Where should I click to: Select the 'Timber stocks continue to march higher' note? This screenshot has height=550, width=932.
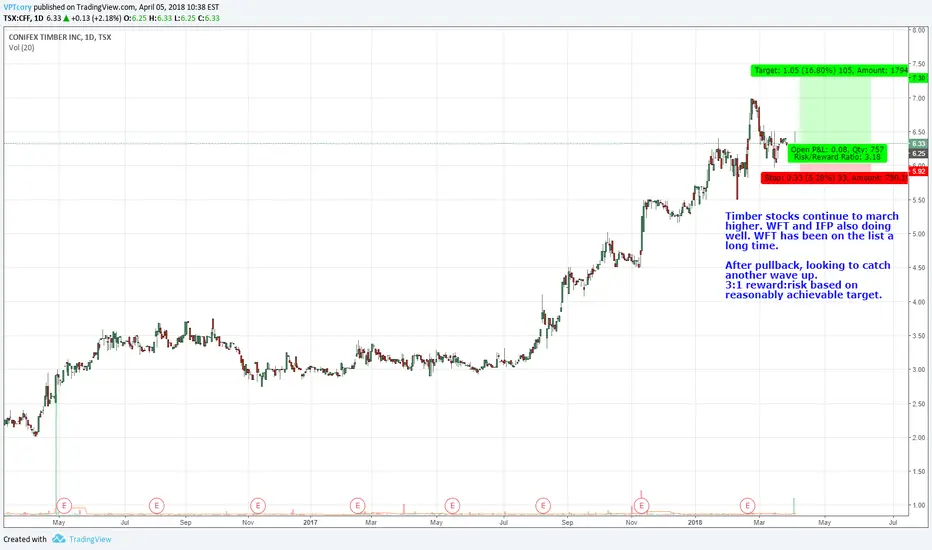(811, 231)
